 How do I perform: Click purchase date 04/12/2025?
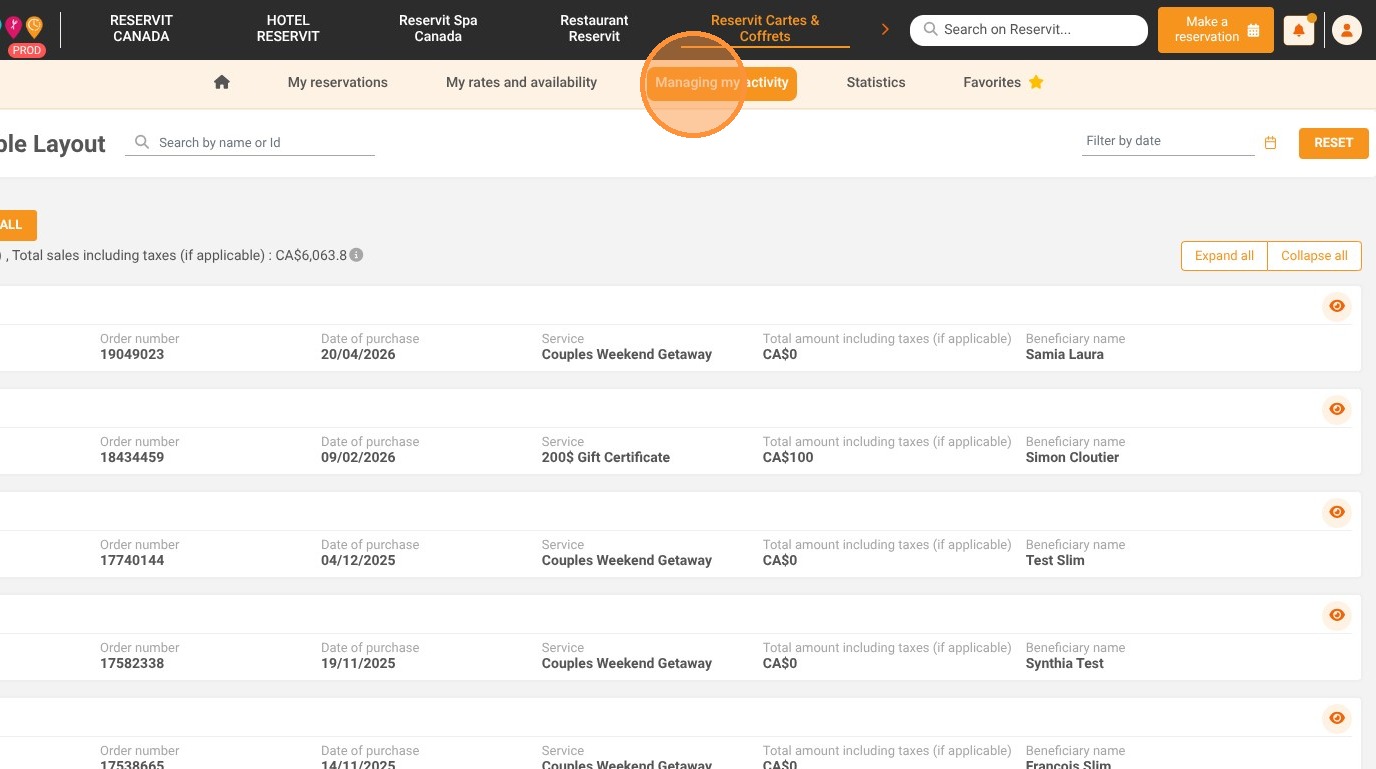[358, 560]
